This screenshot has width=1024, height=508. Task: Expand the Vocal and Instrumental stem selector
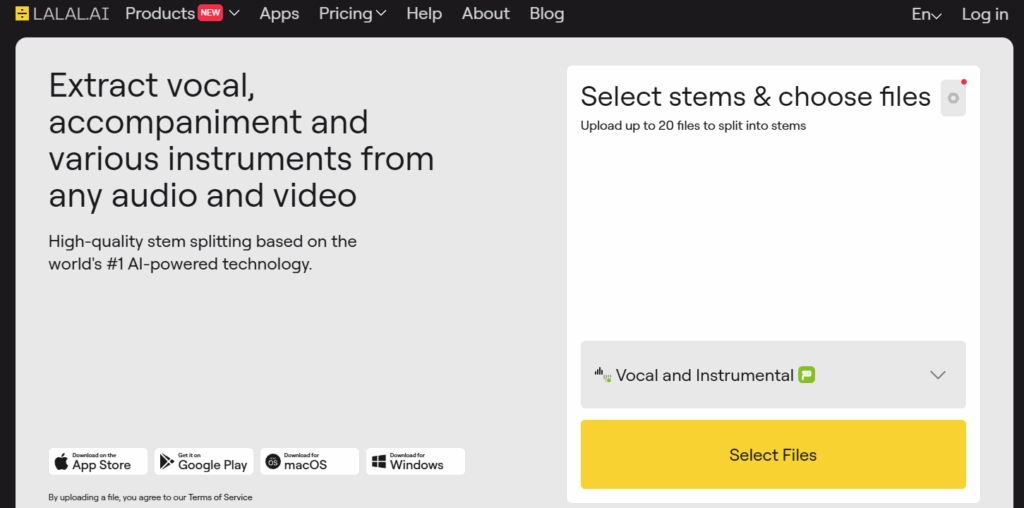pos(937,375)
